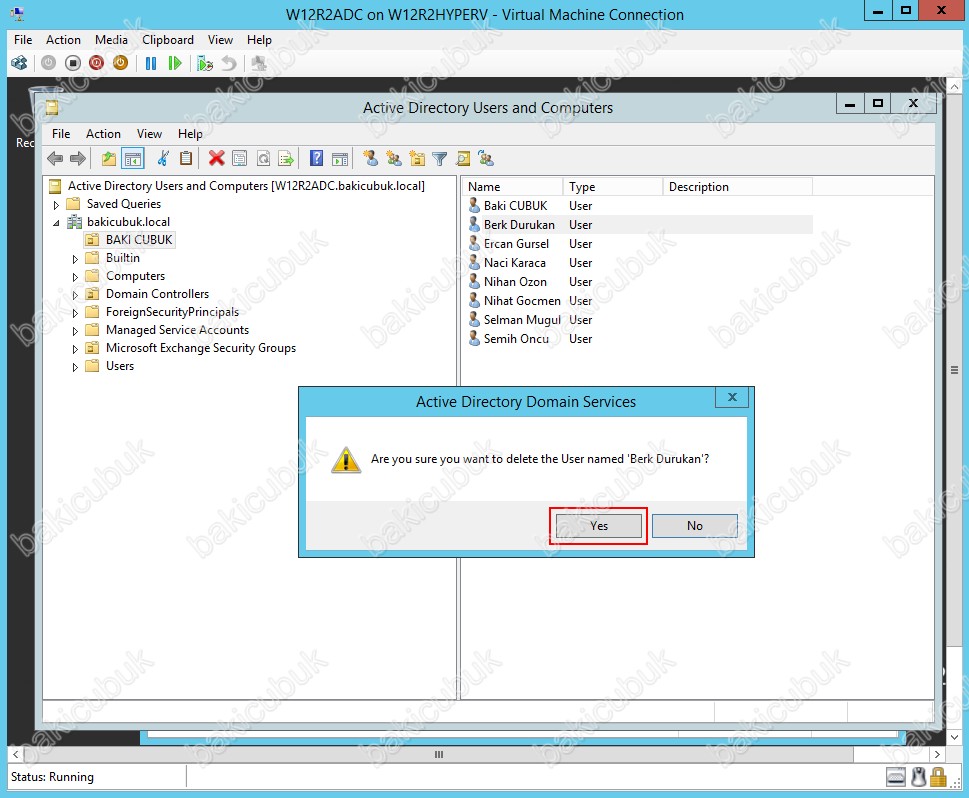The width and height of the screenshot is (969, 798).
Task: Select user Berk Durukan in list
Action: pyautogui.click(x=519, y=225)
